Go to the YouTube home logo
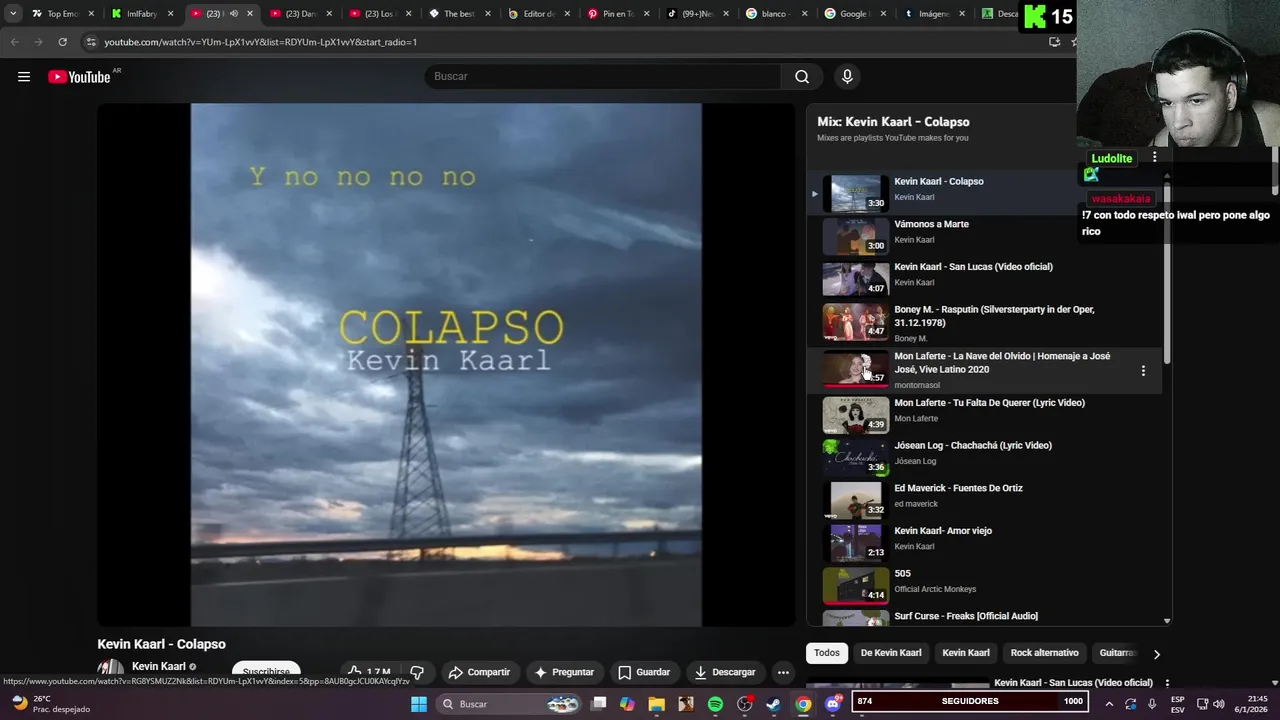Screen dimensions: 1280x720 tap(80, 77)
